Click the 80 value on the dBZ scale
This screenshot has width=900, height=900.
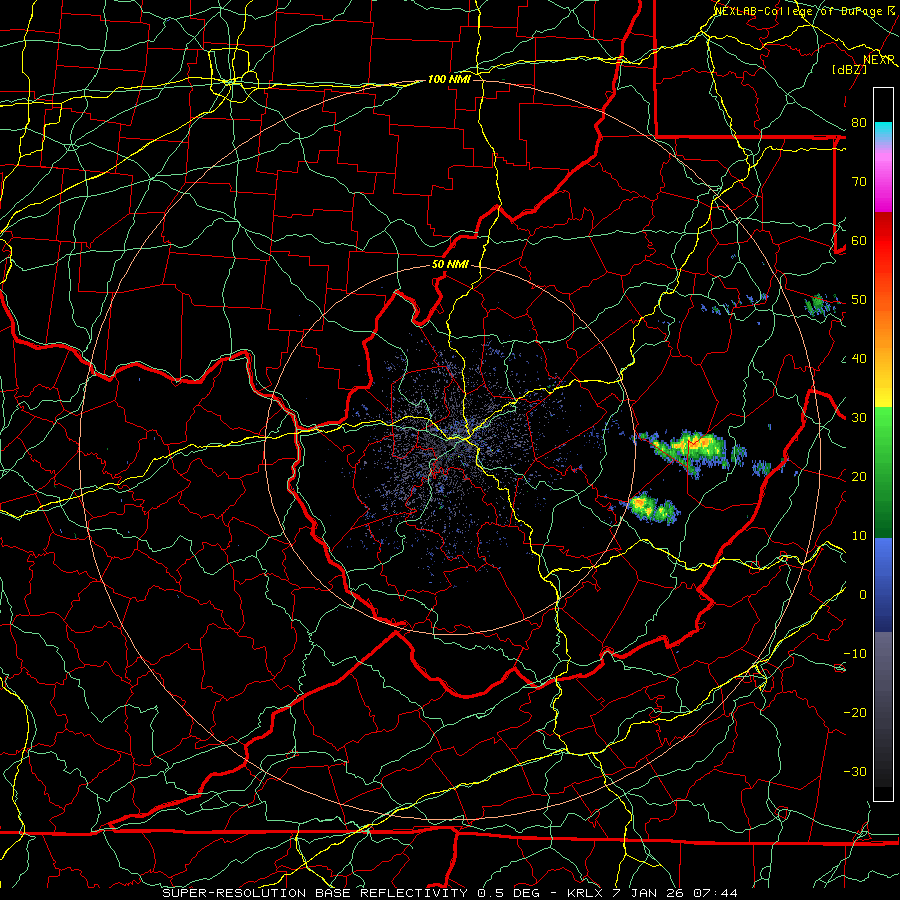click(859, 123)
